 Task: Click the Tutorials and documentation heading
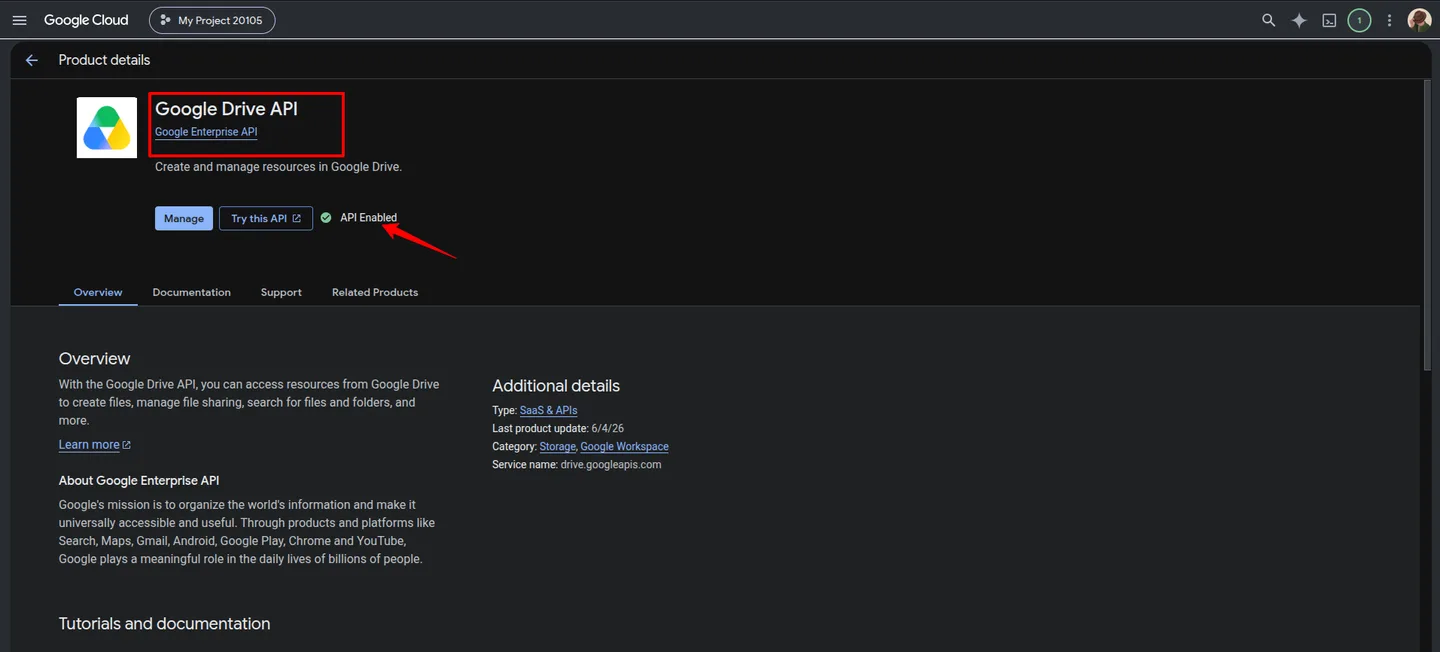point(164,624)
